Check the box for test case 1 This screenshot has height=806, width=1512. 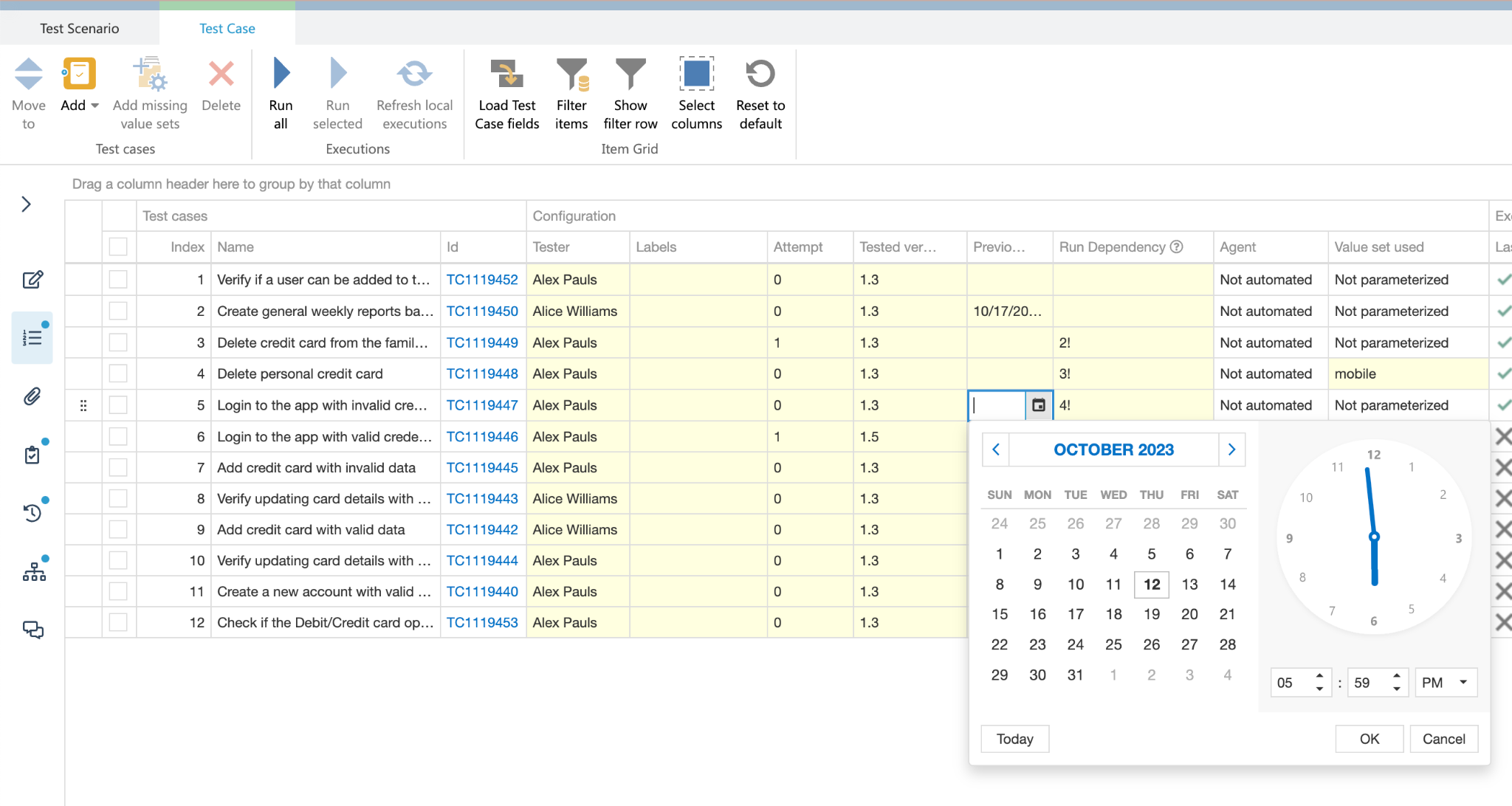pyautogui.click(x=118, y=280)
